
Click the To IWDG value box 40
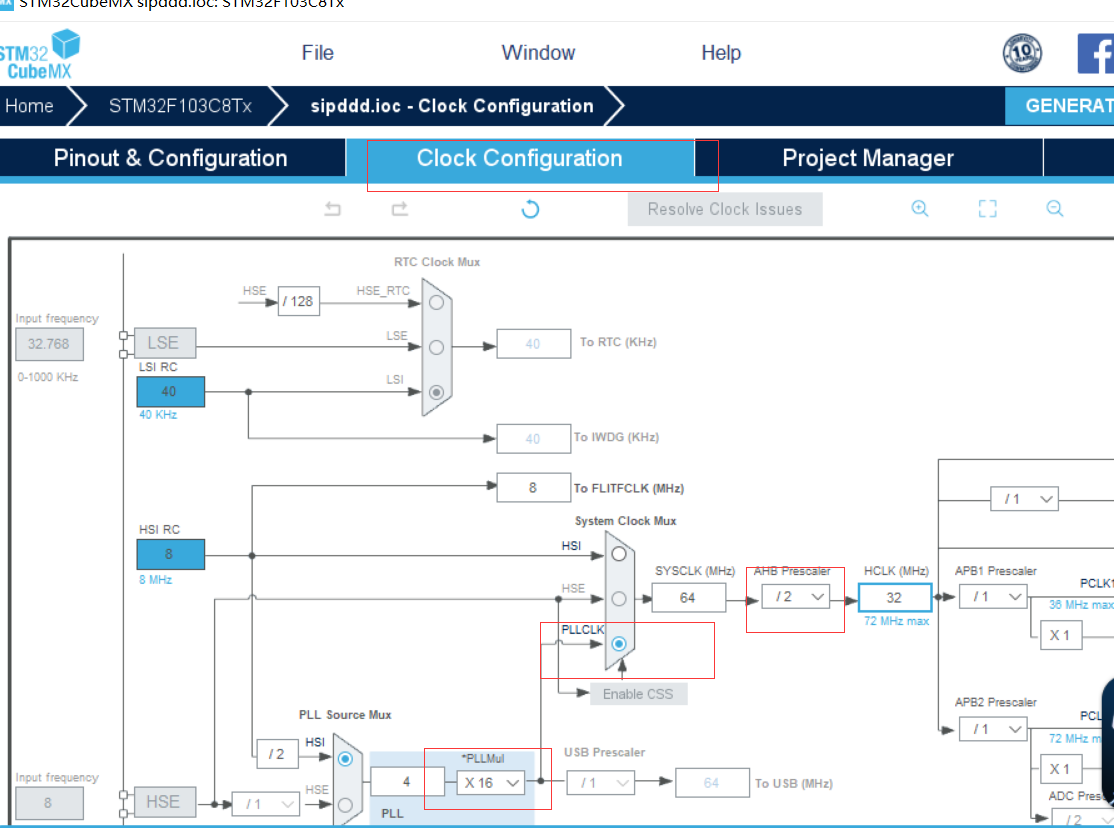click(x=534, y=439)
